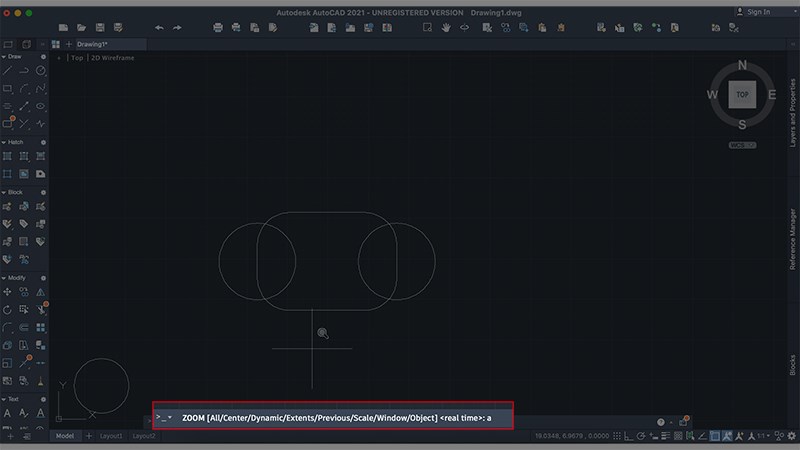Open Draw panel settings gear
This screenshot has width=800, height=450.
[43, 57]
